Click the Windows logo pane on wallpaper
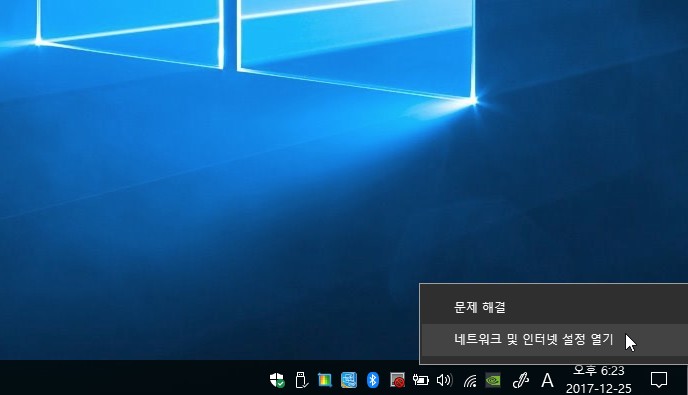Screen dimensions: 688x395 pos(355,44)
